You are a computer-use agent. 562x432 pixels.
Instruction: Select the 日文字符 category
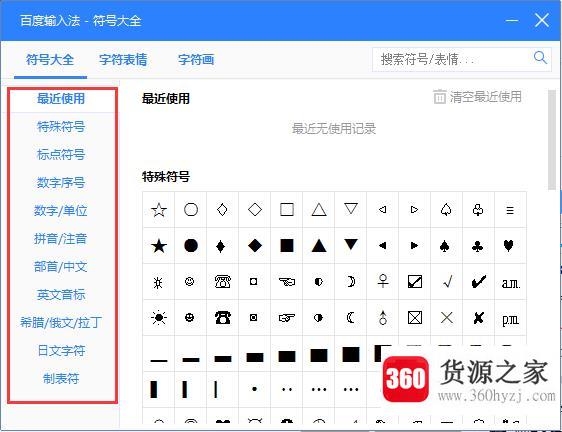(x=61, y=351)
